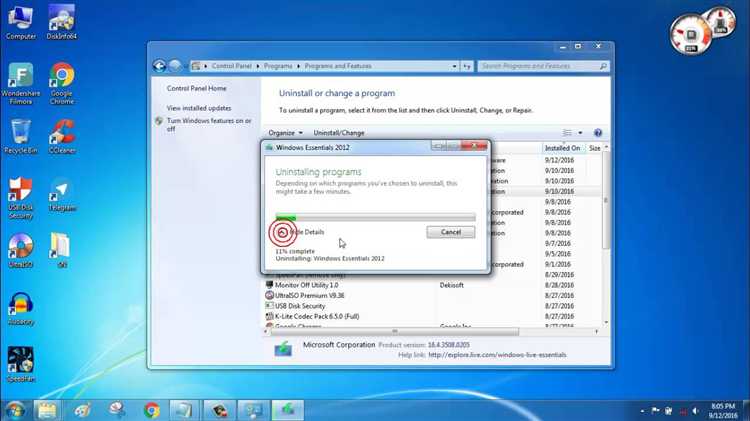Open the Windows Start menu orb
The width and height of the screenshot is (750, 421).
pos(15,410)
